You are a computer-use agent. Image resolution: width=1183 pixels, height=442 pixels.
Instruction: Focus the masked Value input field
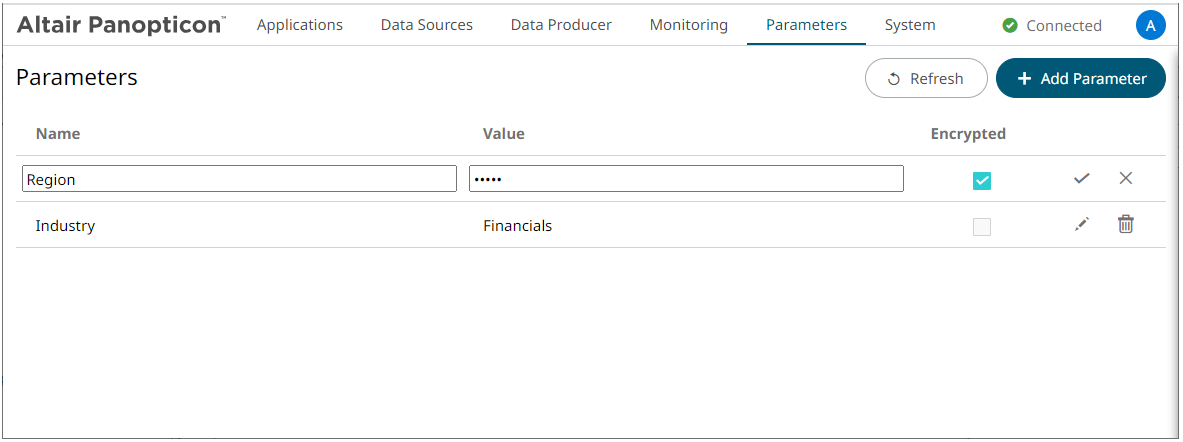[x=686, y=179]
